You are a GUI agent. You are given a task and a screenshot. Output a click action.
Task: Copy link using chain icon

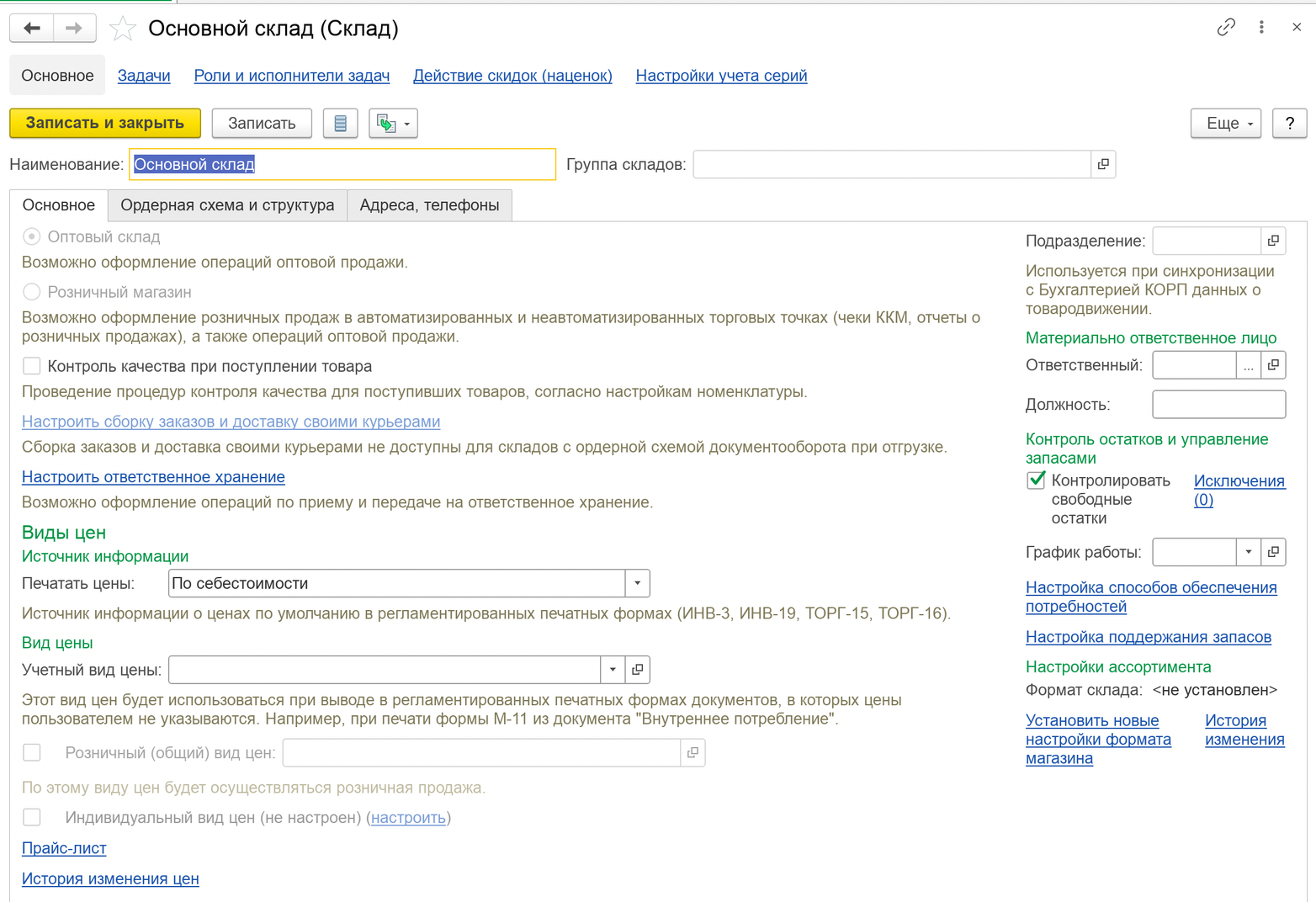[x=1226, y=27]
